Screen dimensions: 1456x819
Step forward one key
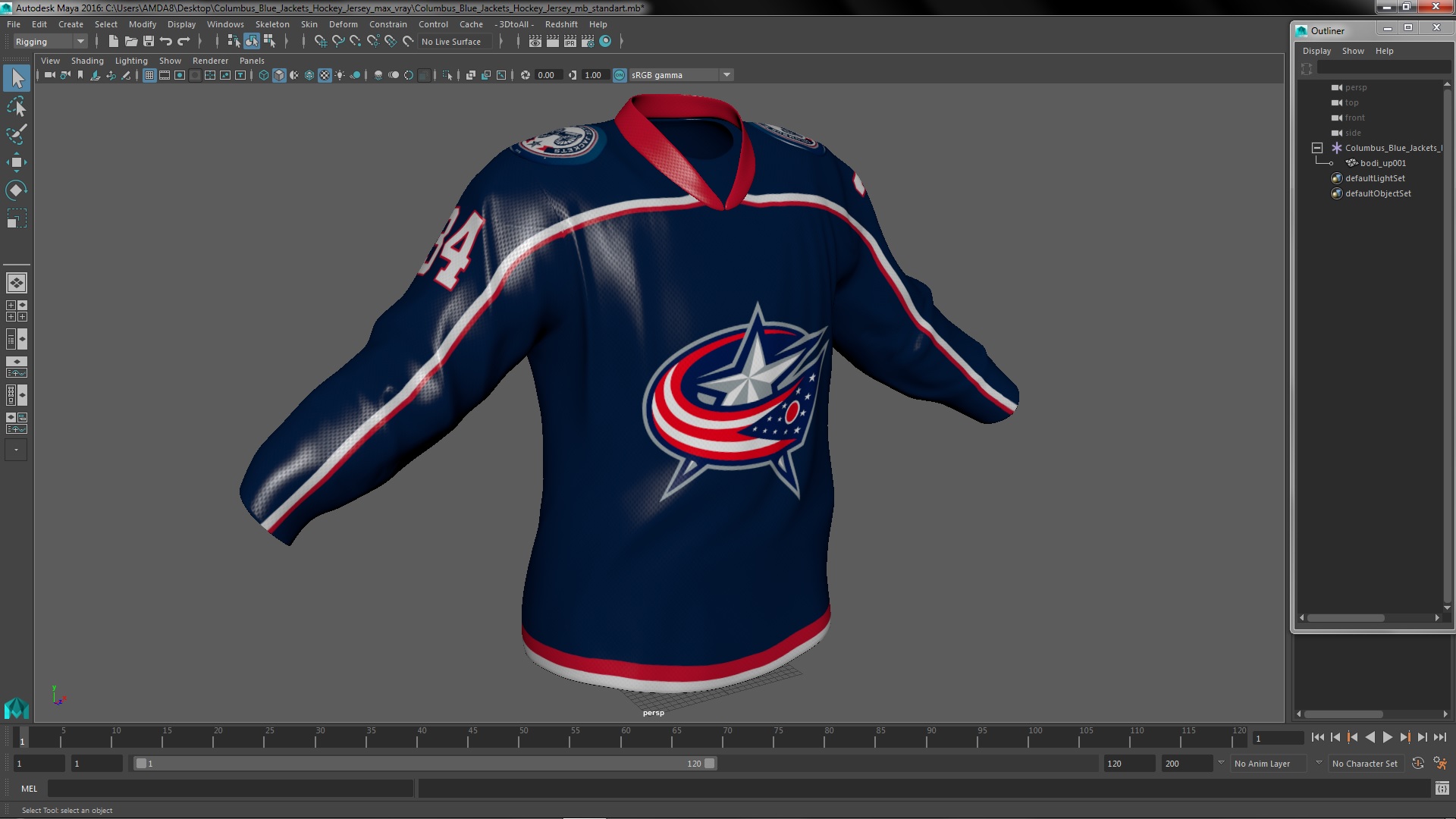pos(1404,737)
